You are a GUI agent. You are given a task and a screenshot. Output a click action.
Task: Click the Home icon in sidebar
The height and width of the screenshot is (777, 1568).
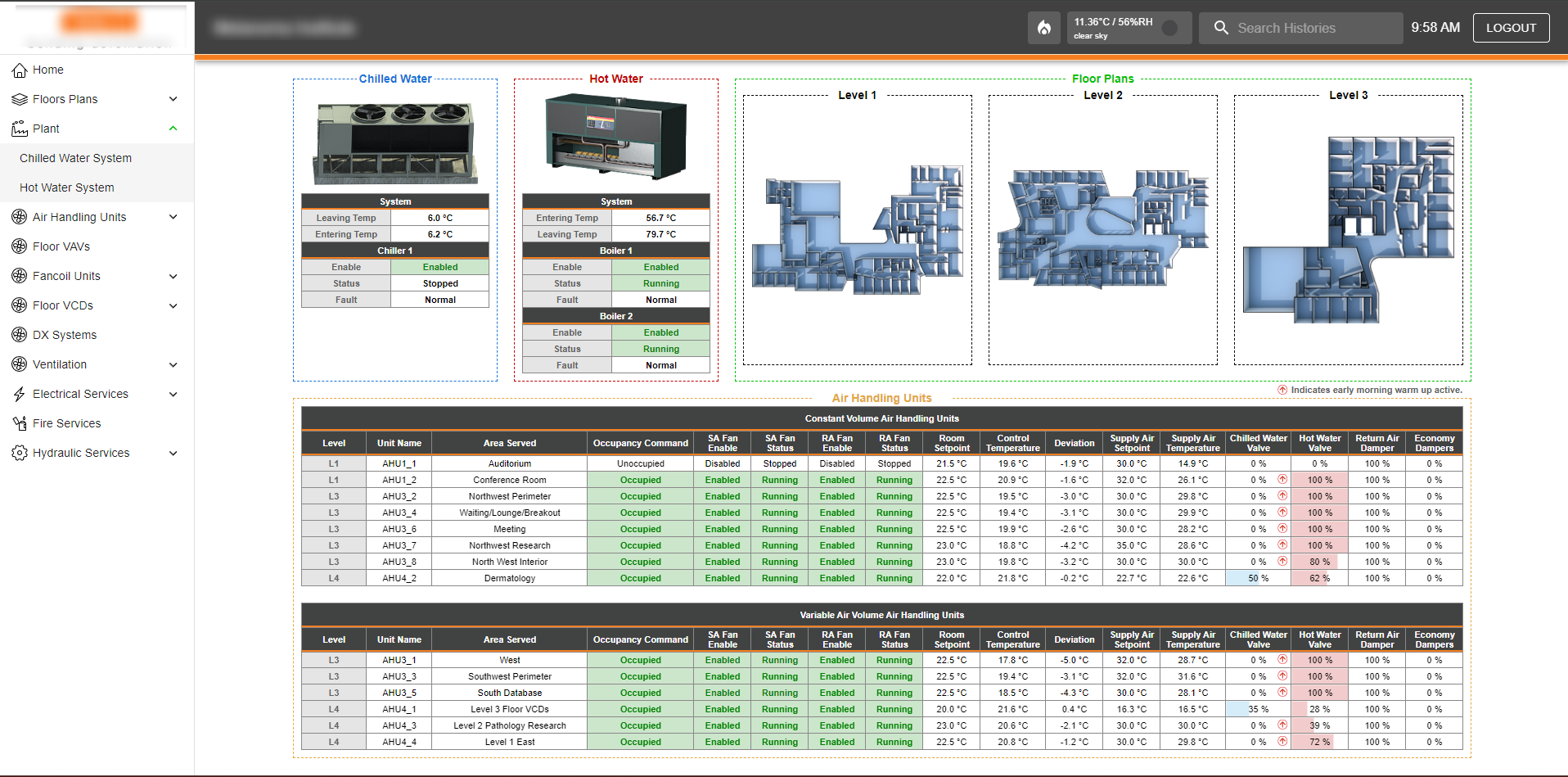(20, 70)
